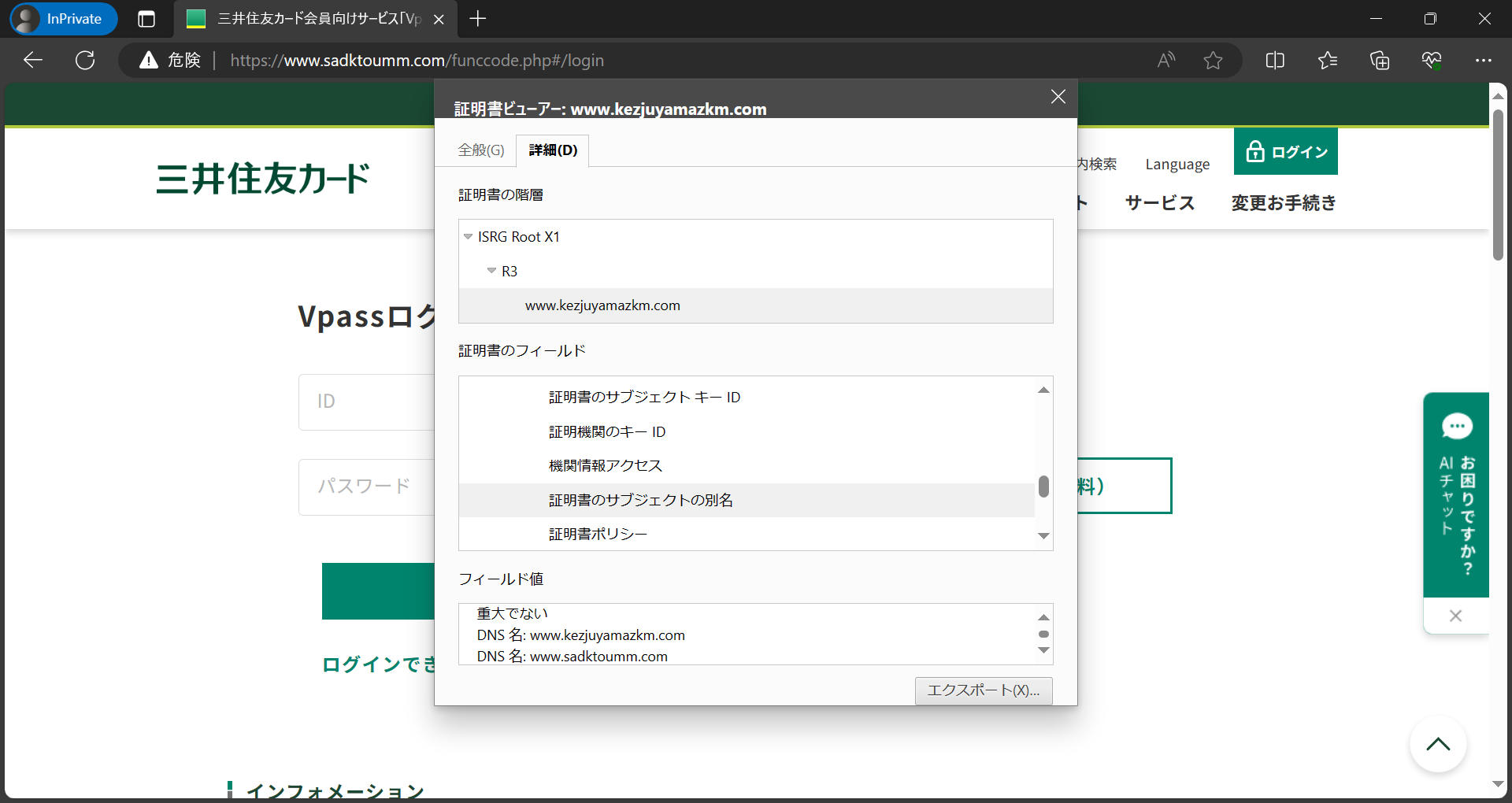Select 証明書ポリシー field
The height and width of the screenshot is (803, 1512).
(x=747, y=534)
